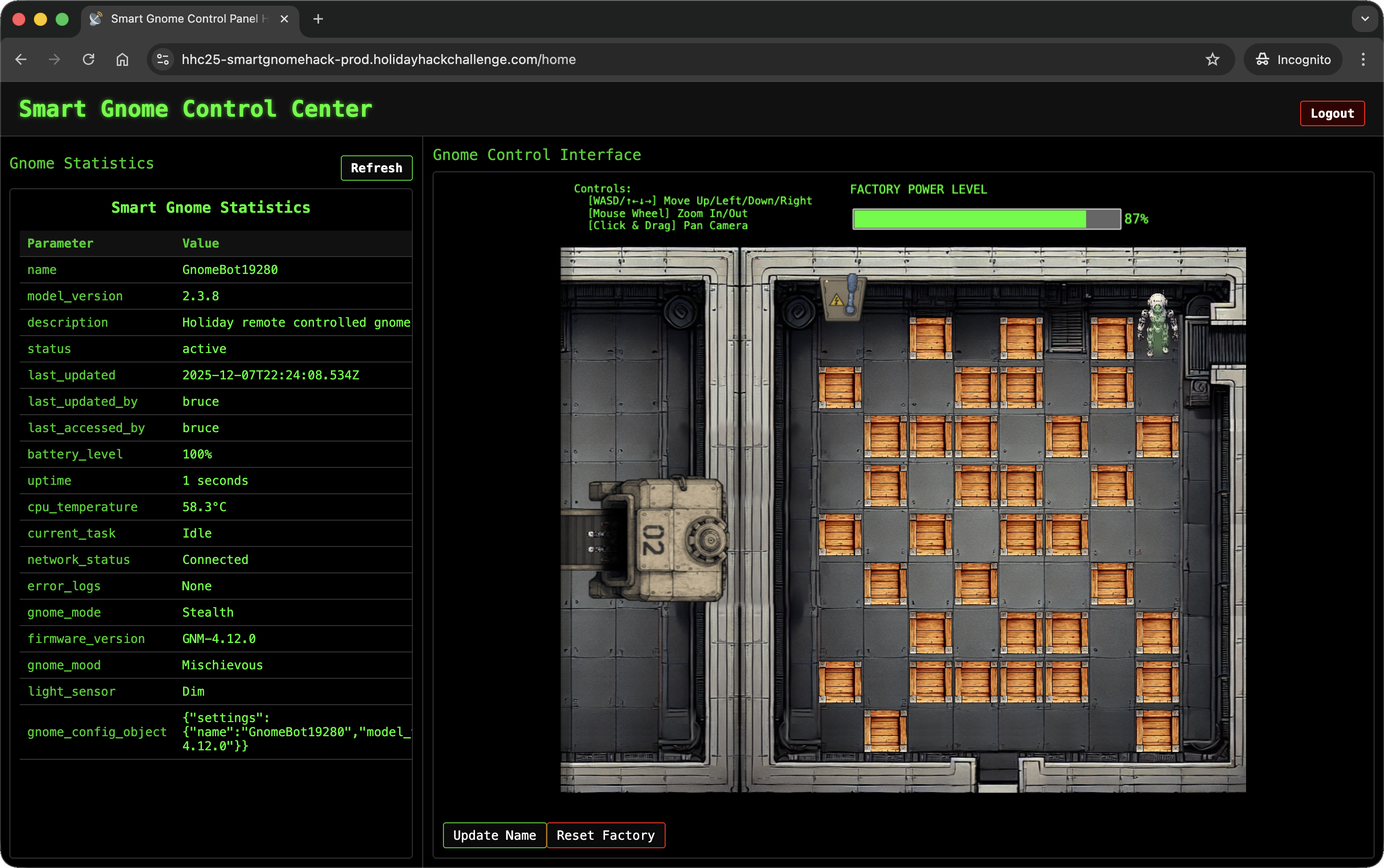Click the Reset Factory button
Image resolution: width=1384 pixels, height=868 pixels.
[x=605, y=835]
